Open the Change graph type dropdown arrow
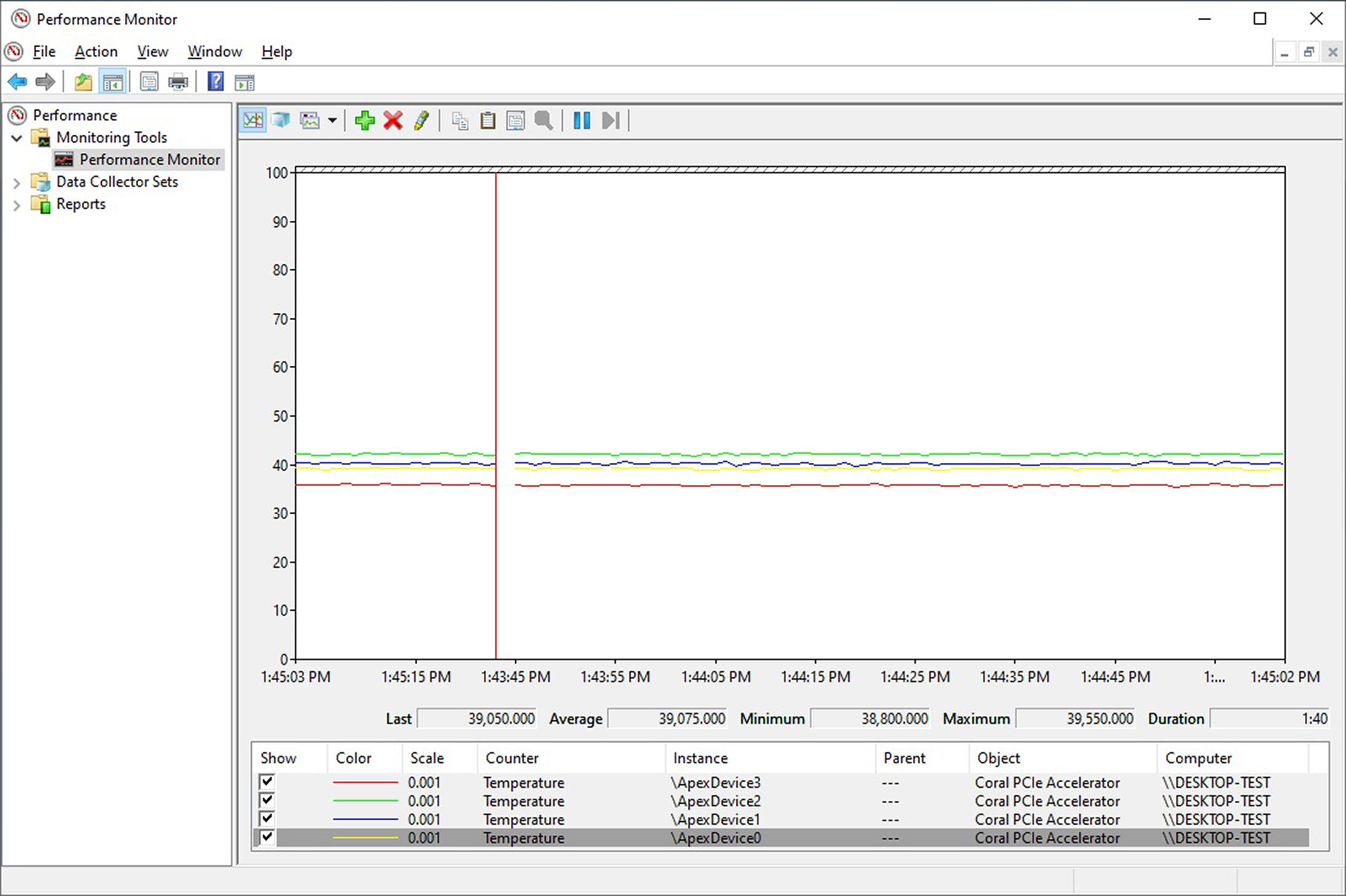1346x896 pixels. coord(332,120)
